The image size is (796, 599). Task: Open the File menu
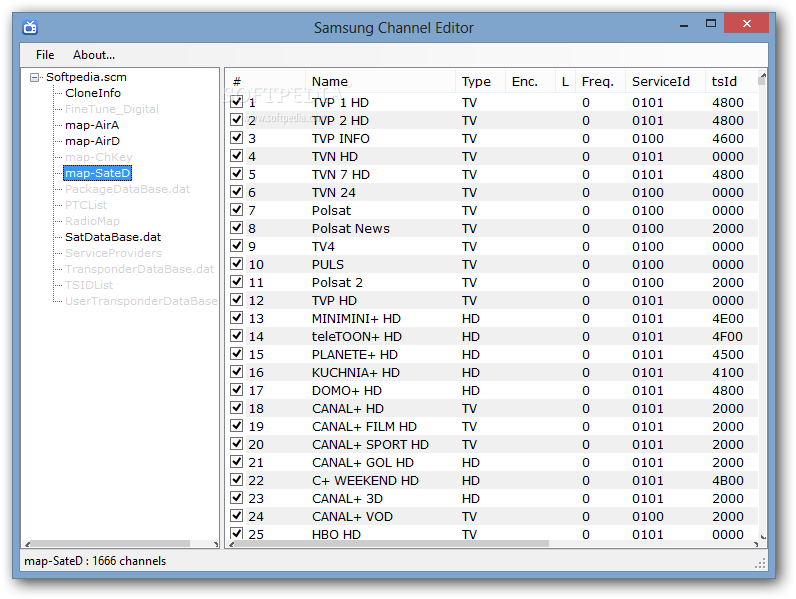45,55
